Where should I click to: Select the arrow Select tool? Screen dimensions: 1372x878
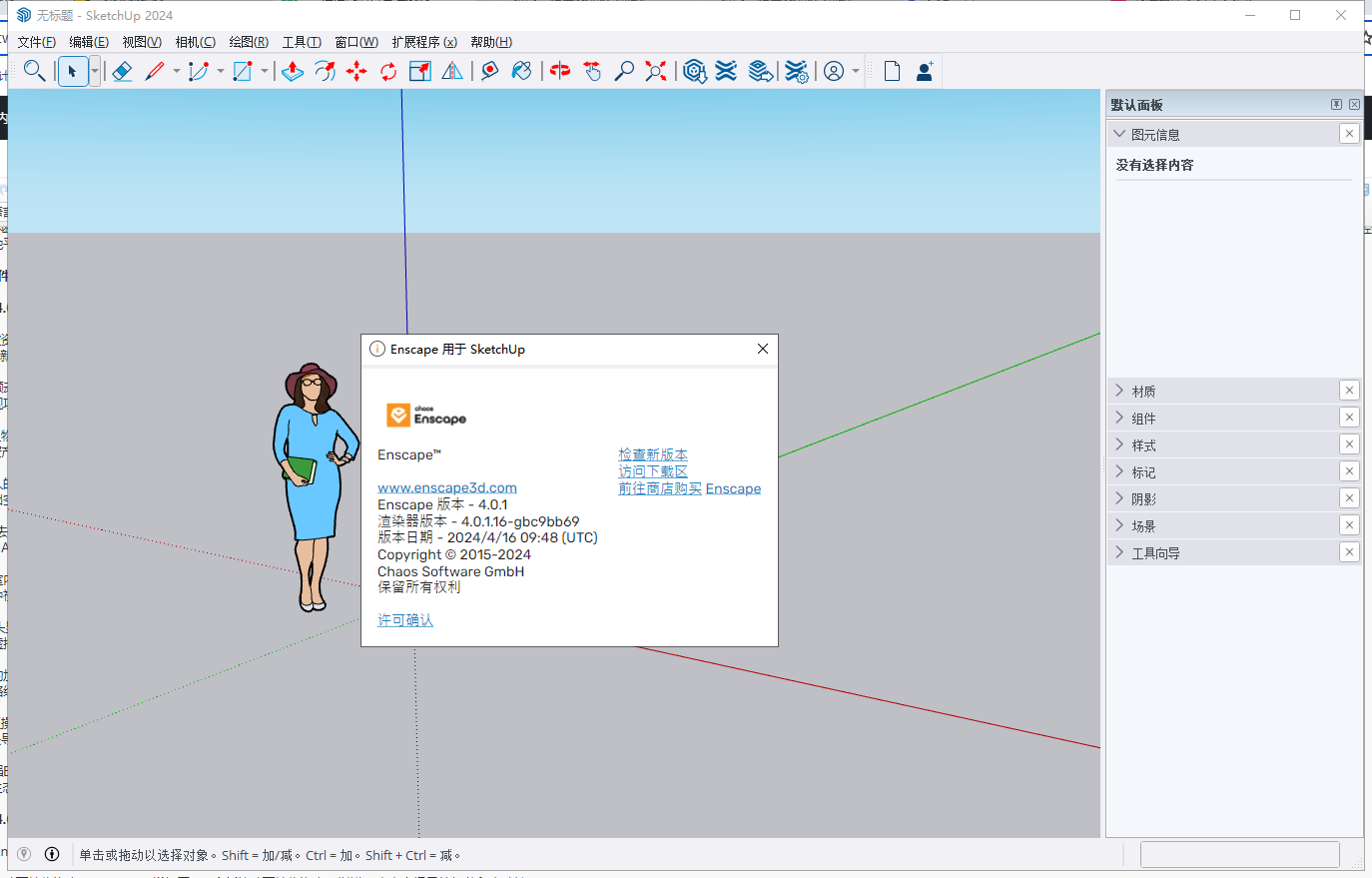tap(72, 71)
